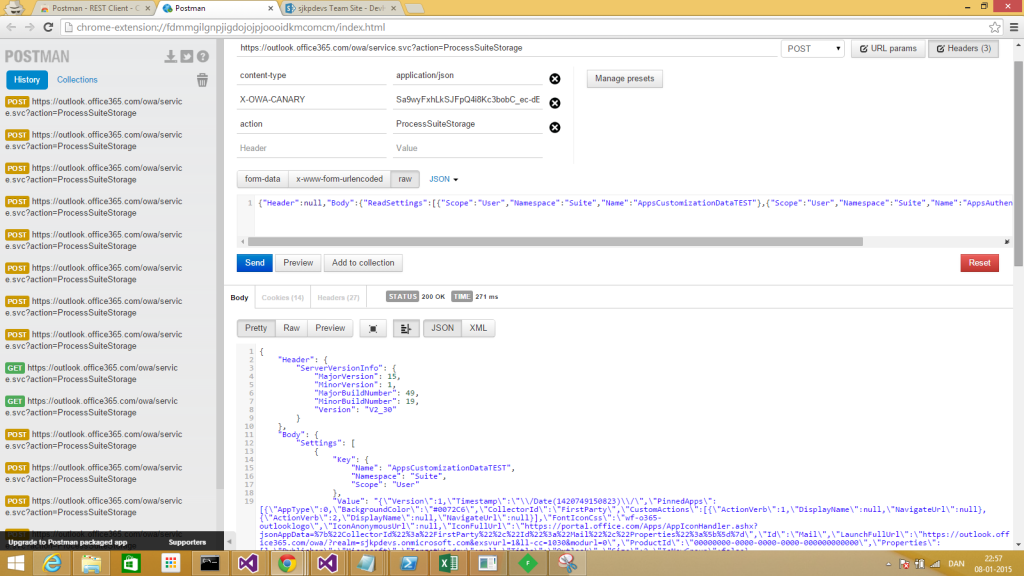
Task: Click the Headers (3) editor icon
Action: (963, 47)
